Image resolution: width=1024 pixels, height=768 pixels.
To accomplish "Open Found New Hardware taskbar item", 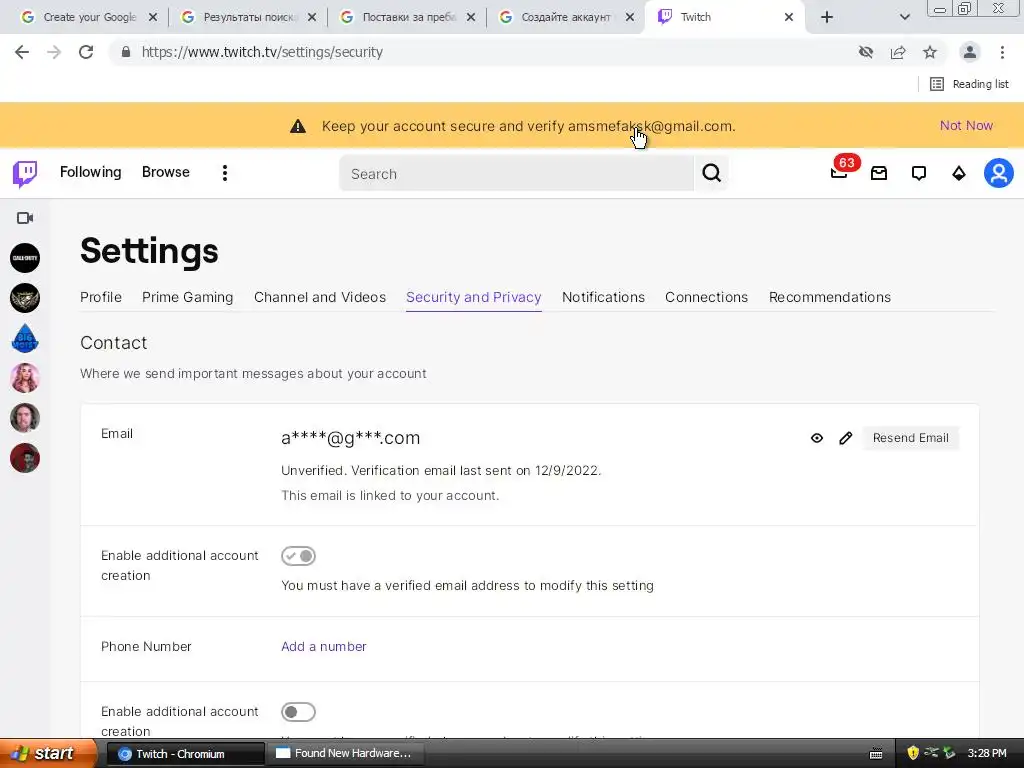I will point(346,753).
